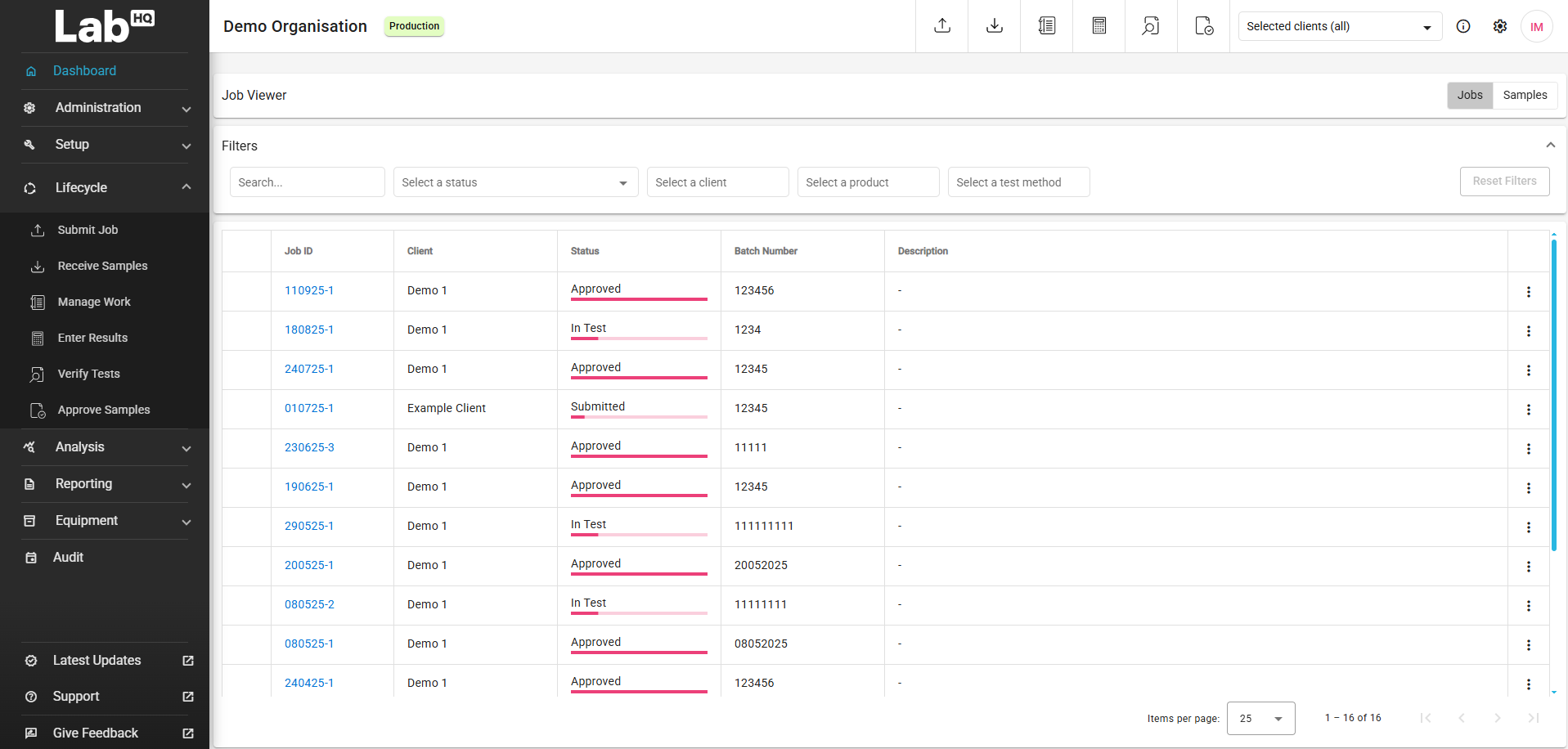Image resolution: width=1568 pixels, height=749 pixels.
Task: Switch to the Jobs tab
Action: coord(1469,95)
